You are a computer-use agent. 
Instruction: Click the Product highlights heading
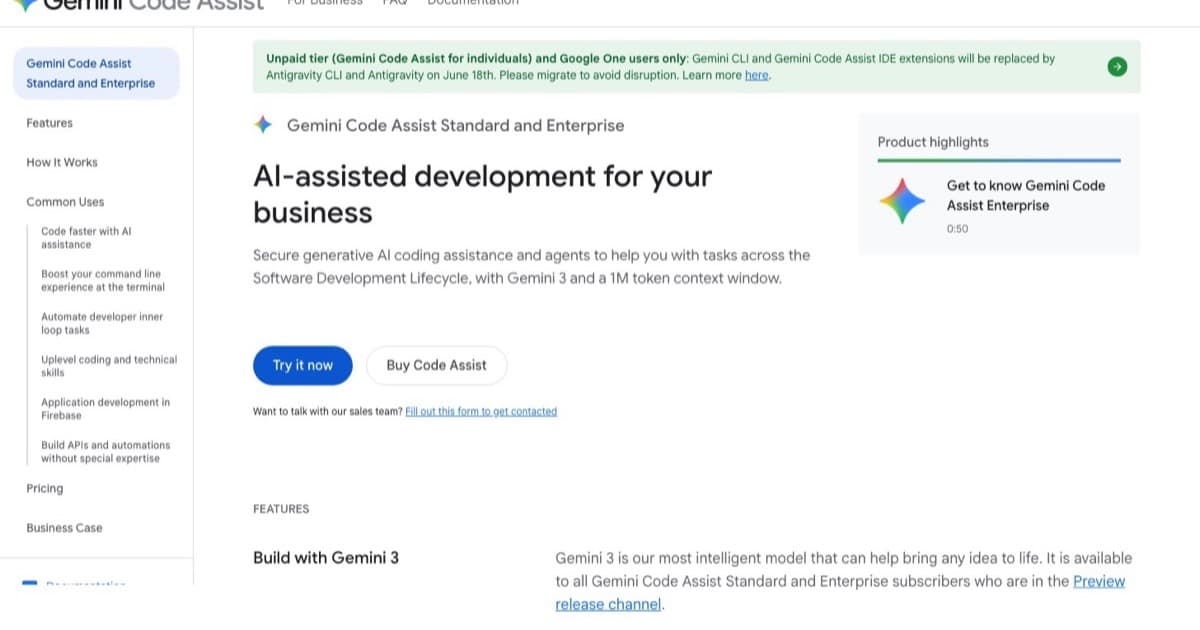pyautogui.click(x=933, y=142)
